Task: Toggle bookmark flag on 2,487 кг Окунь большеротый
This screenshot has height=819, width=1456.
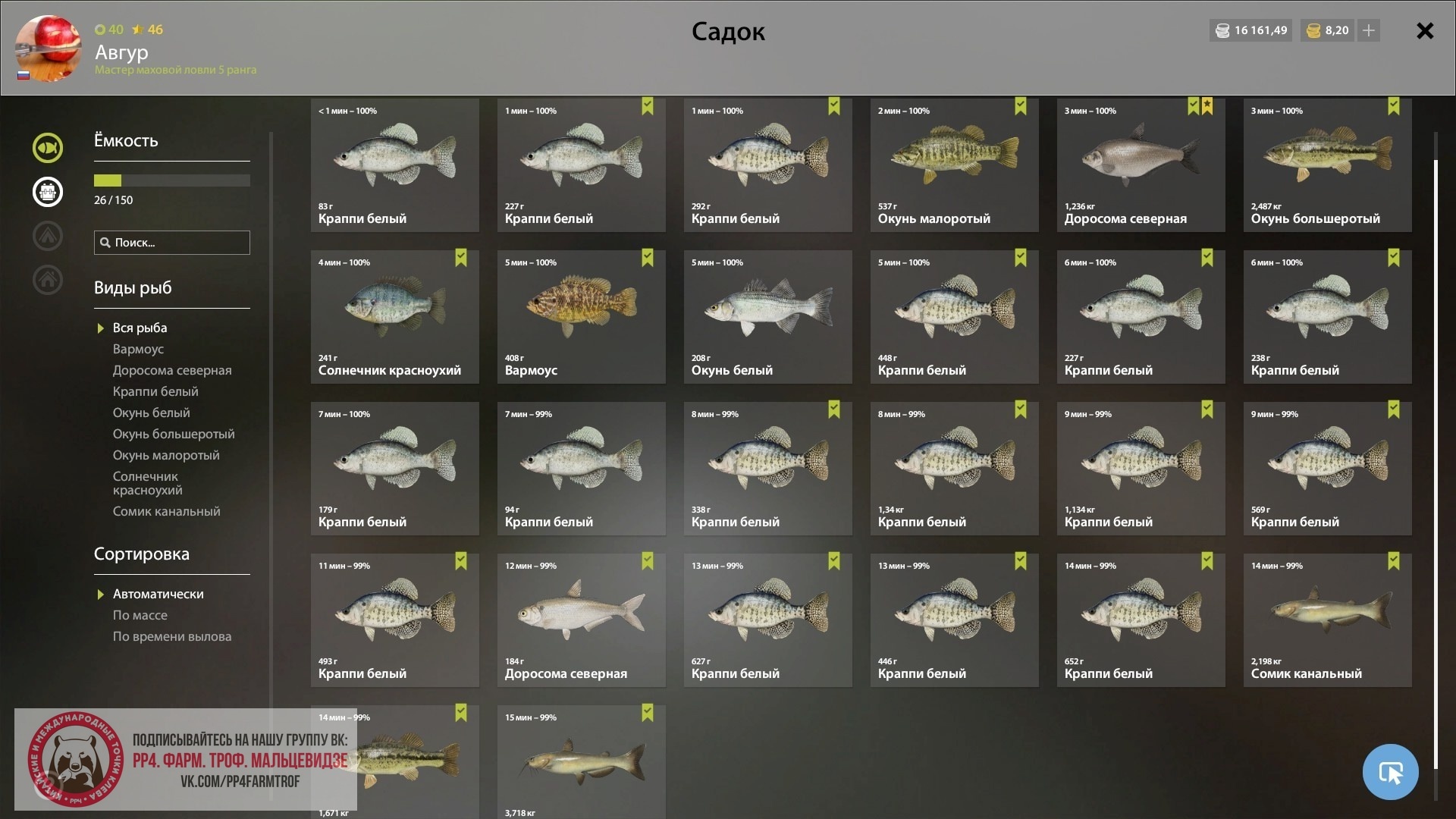Action: point(1394,106)
